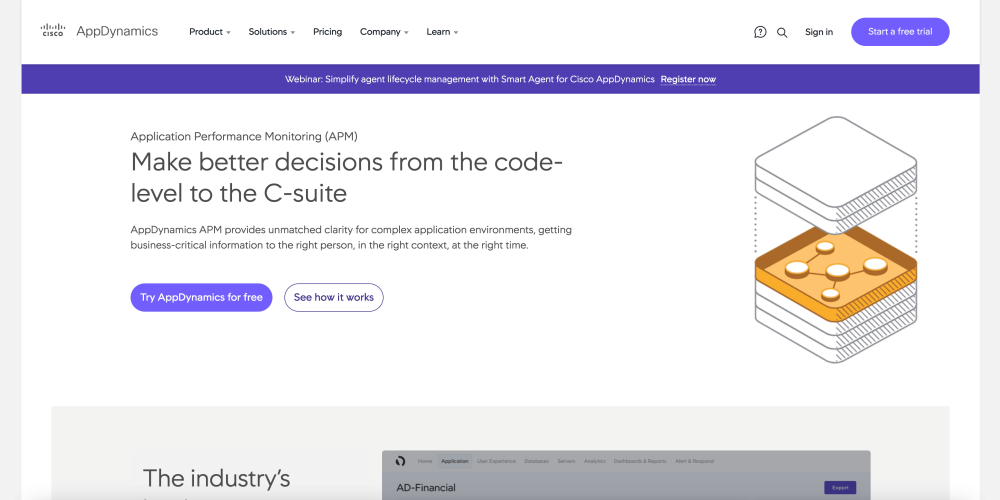The height and width of the screenshot is (500, 1000).
Task: Expand the Solutions dropdown menu
Action: tap(271, 32)
